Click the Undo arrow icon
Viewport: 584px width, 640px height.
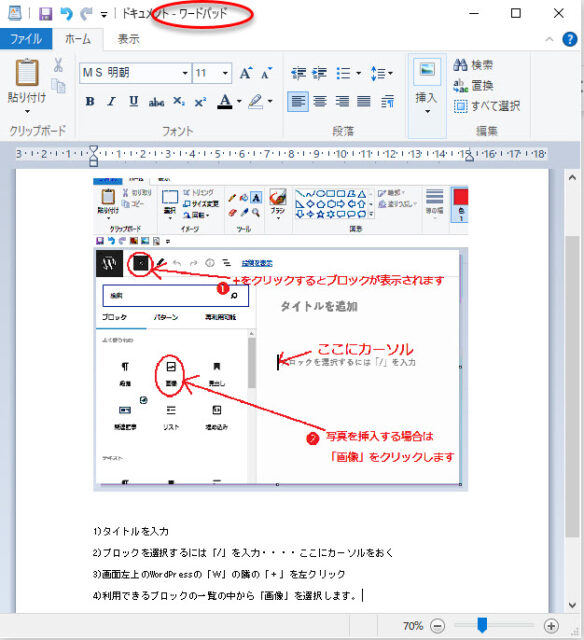pyautogui.click(x=66, y=14)
